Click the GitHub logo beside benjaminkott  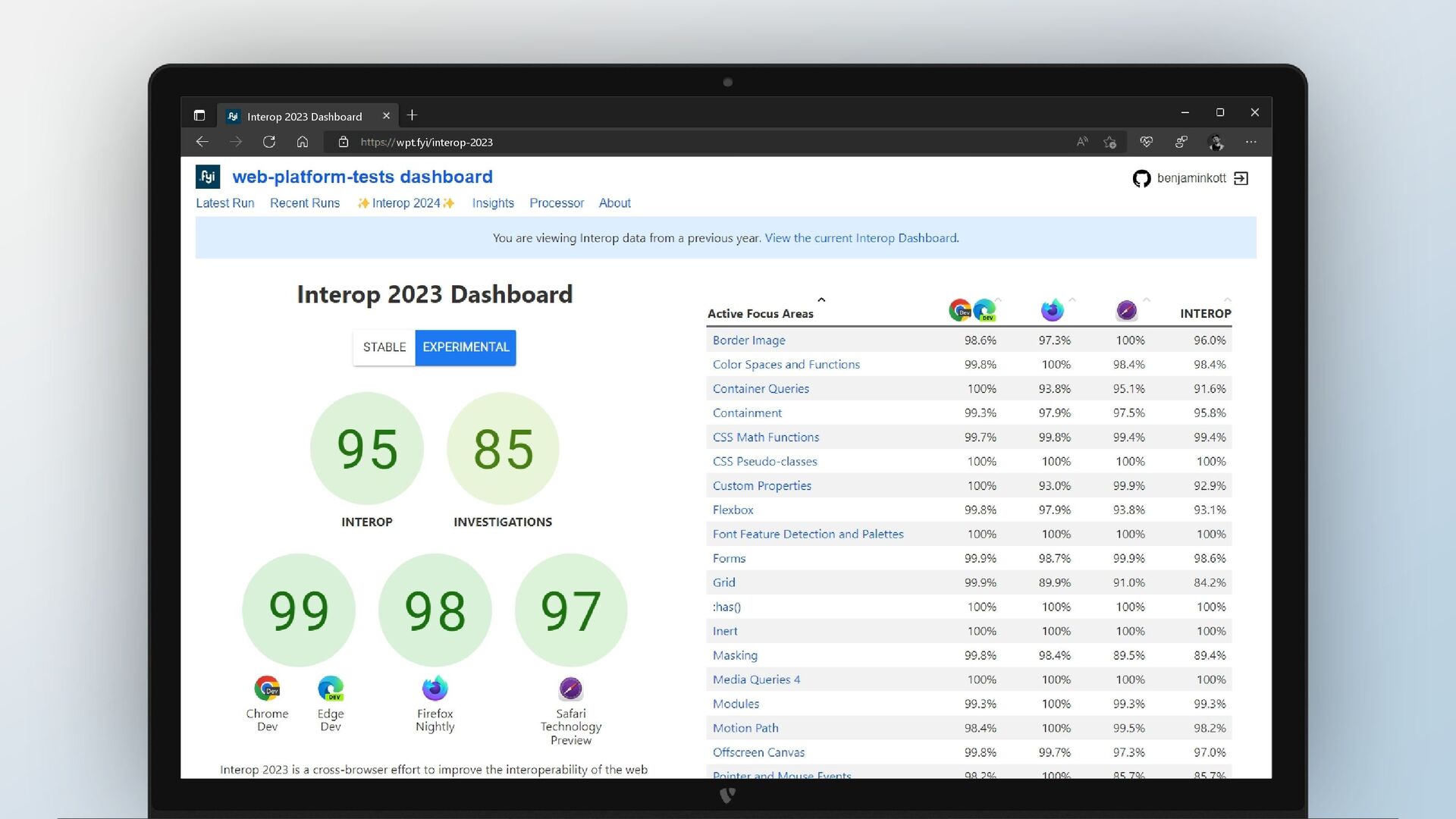click(x=1141, y=178)
